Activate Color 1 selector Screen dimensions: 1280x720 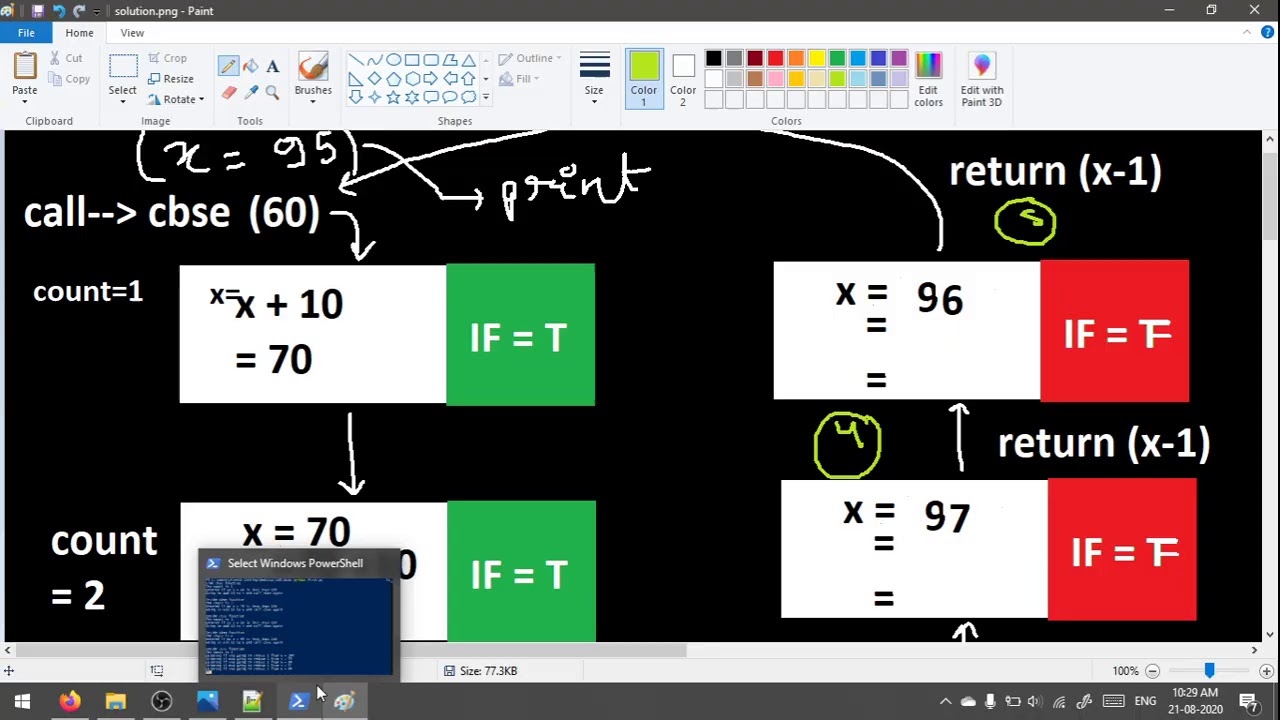tap(644, 79)
